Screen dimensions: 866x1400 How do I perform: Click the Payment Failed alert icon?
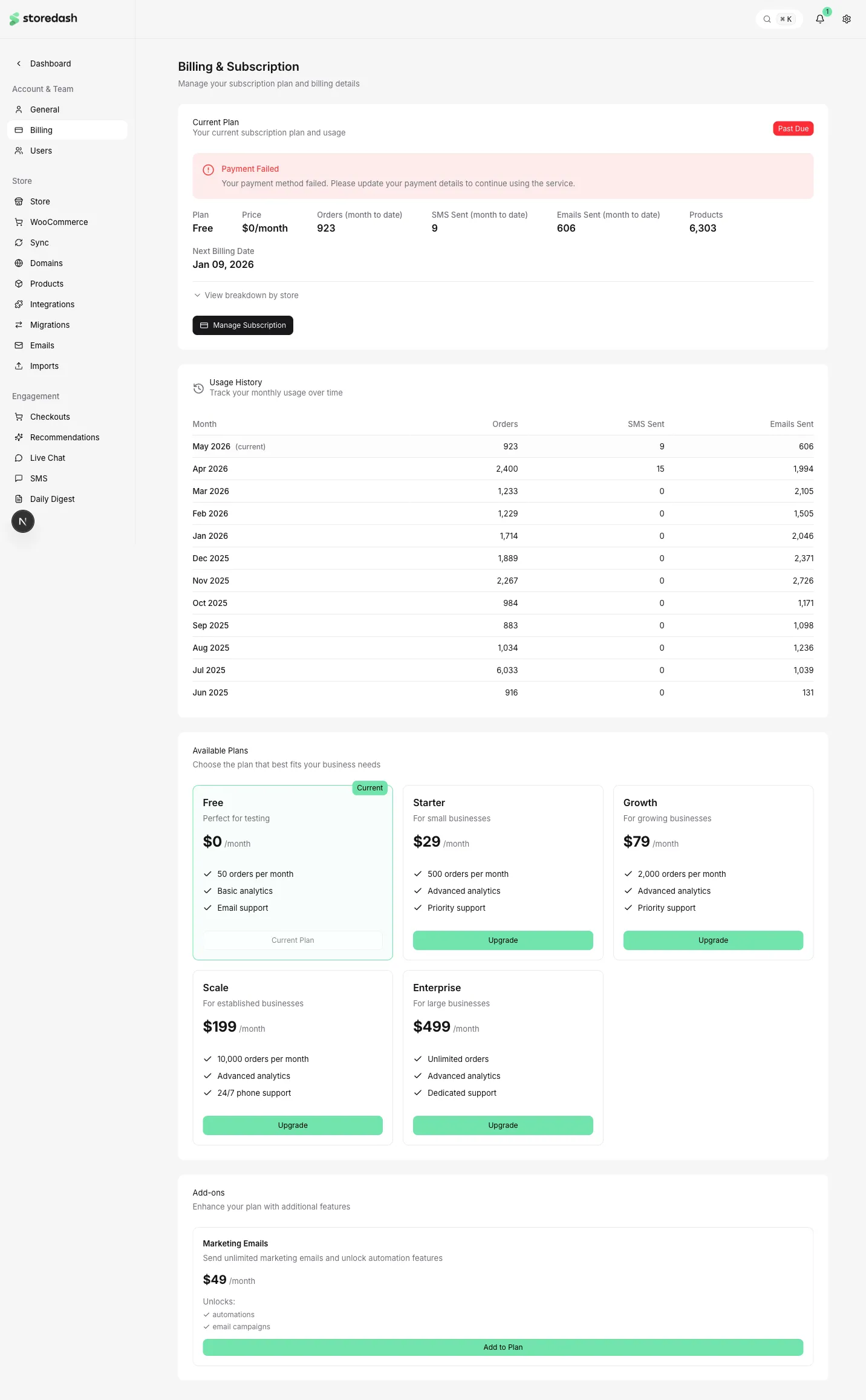[x=208, y=170]
